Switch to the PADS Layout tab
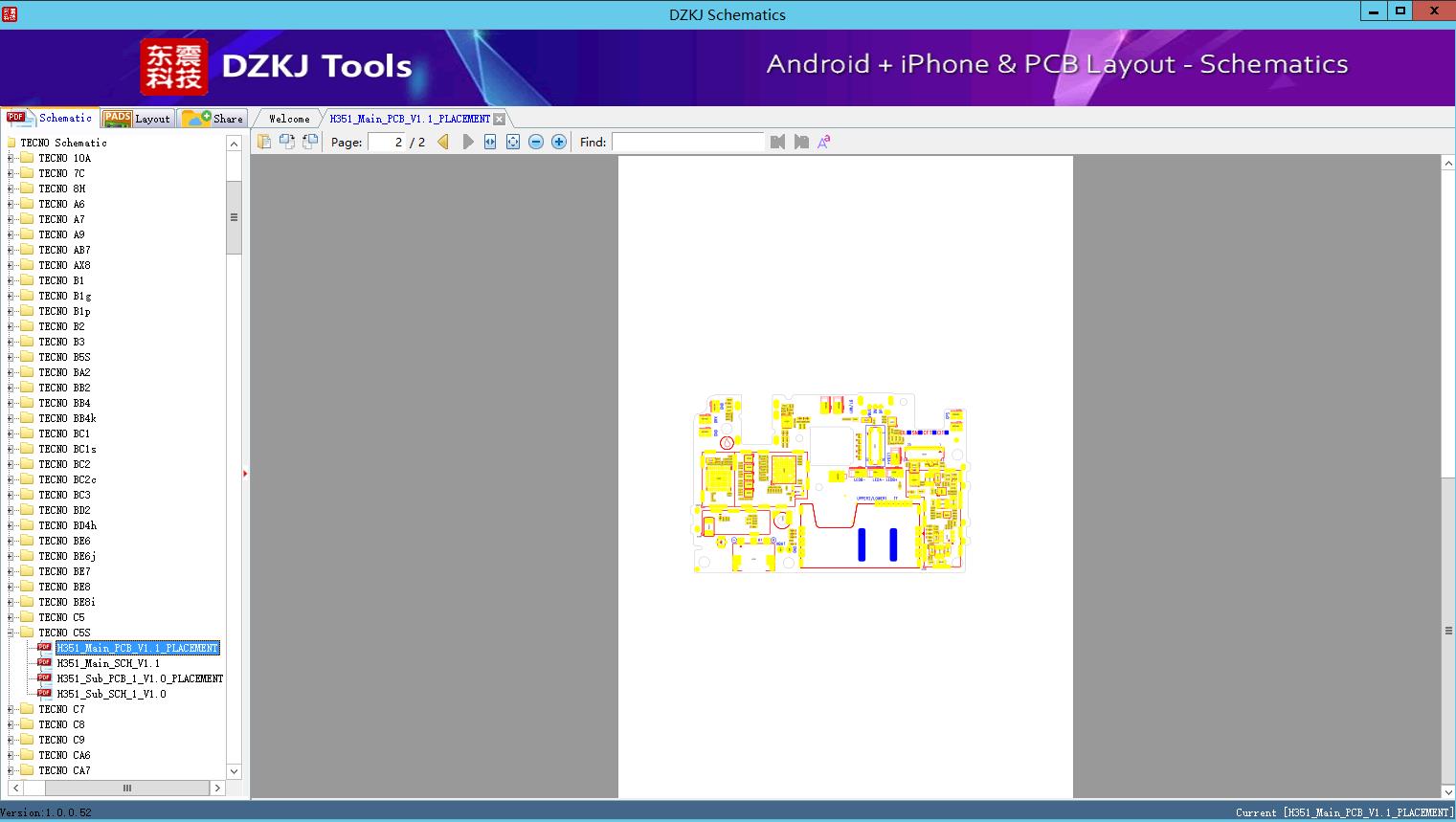The height and width of the screenshot is (822, 1456). coord(137,119)
